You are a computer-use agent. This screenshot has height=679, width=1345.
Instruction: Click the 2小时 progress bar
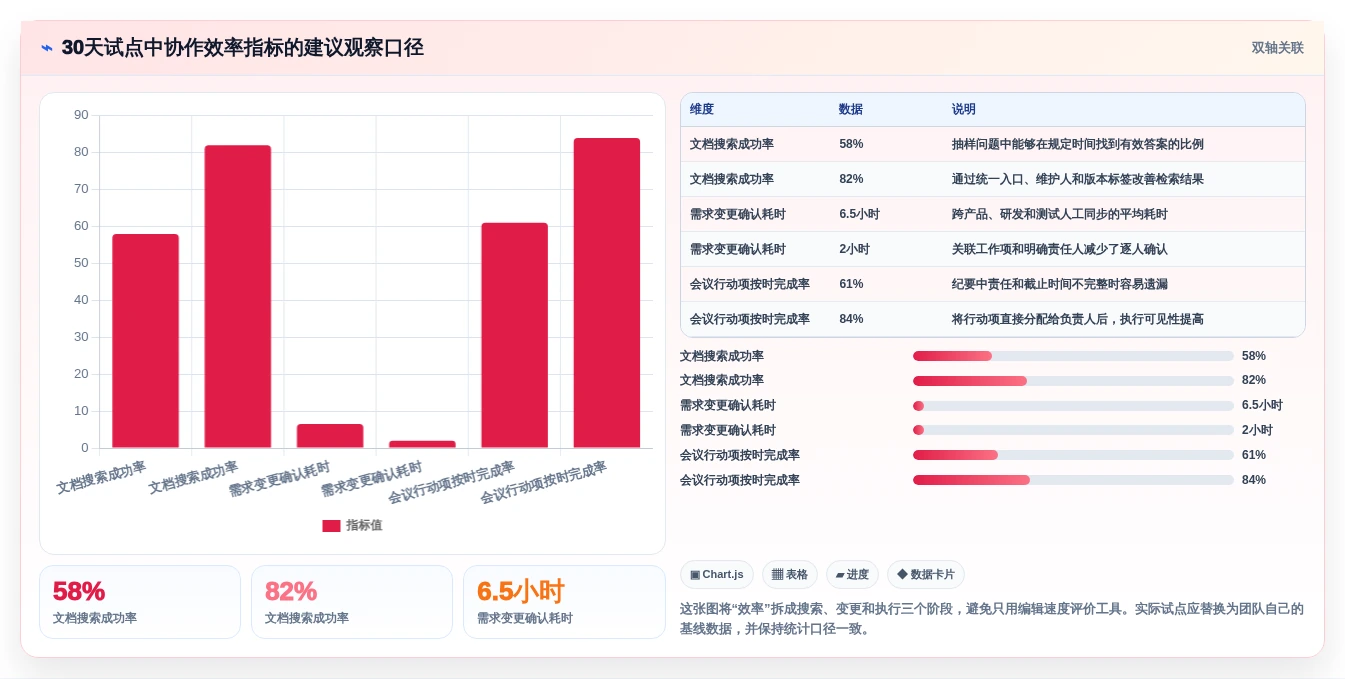[1073, 430]
